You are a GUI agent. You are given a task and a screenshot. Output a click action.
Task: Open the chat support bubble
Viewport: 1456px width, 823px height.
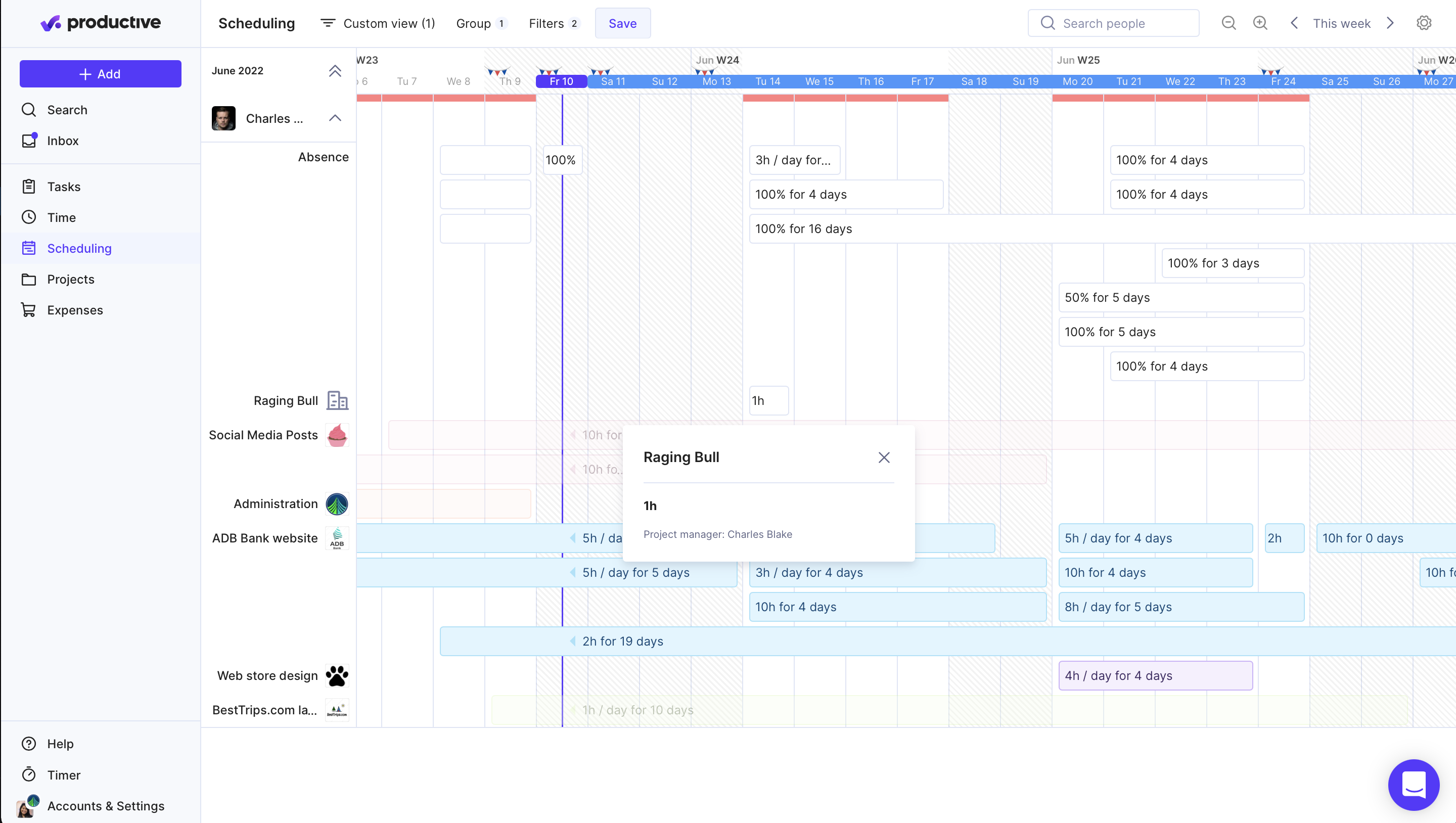pyautogui.click(x=1414, y=785)
